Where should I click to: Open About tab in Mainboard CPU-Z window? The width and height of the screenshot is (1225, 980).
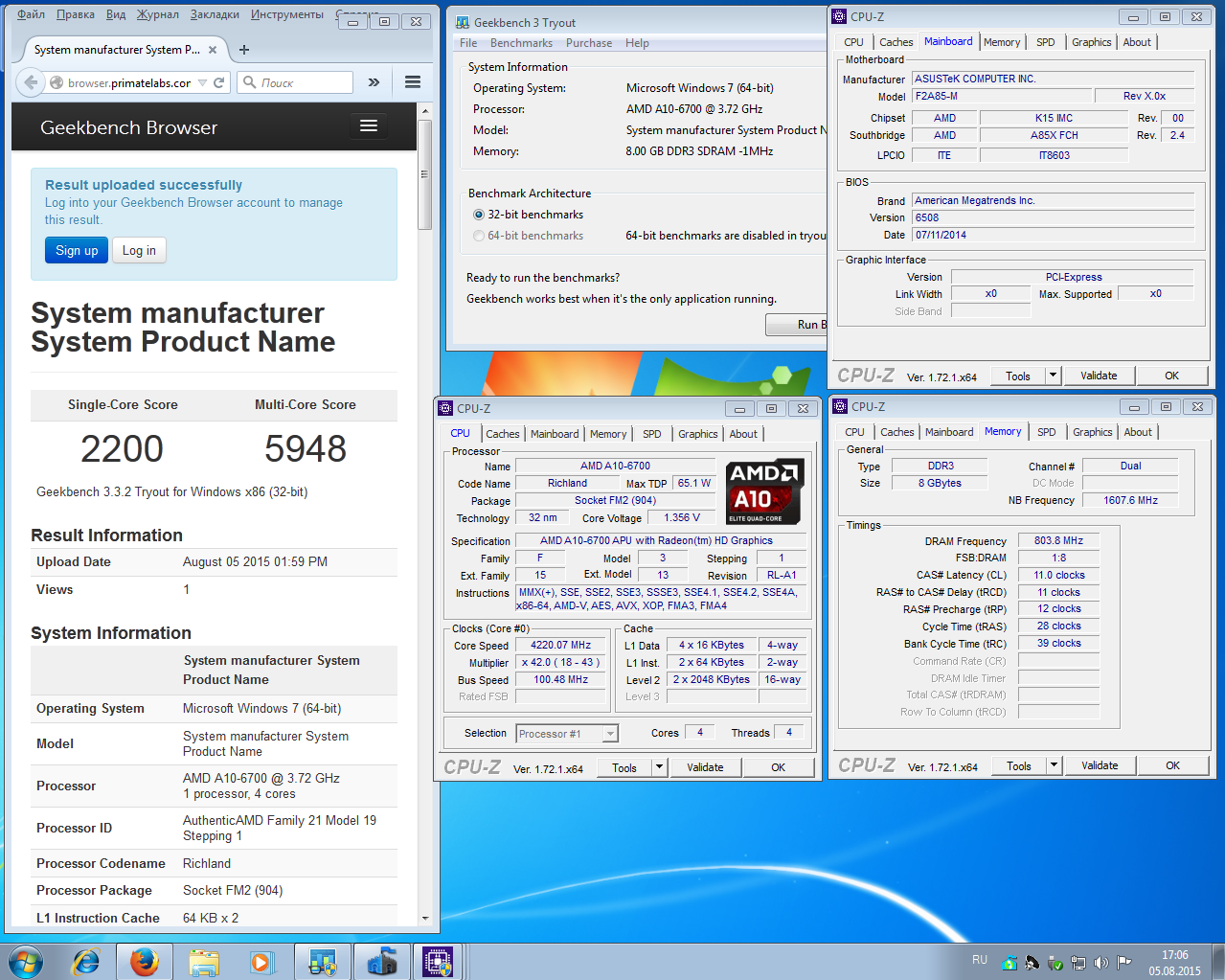click(x=1137, y=42)
